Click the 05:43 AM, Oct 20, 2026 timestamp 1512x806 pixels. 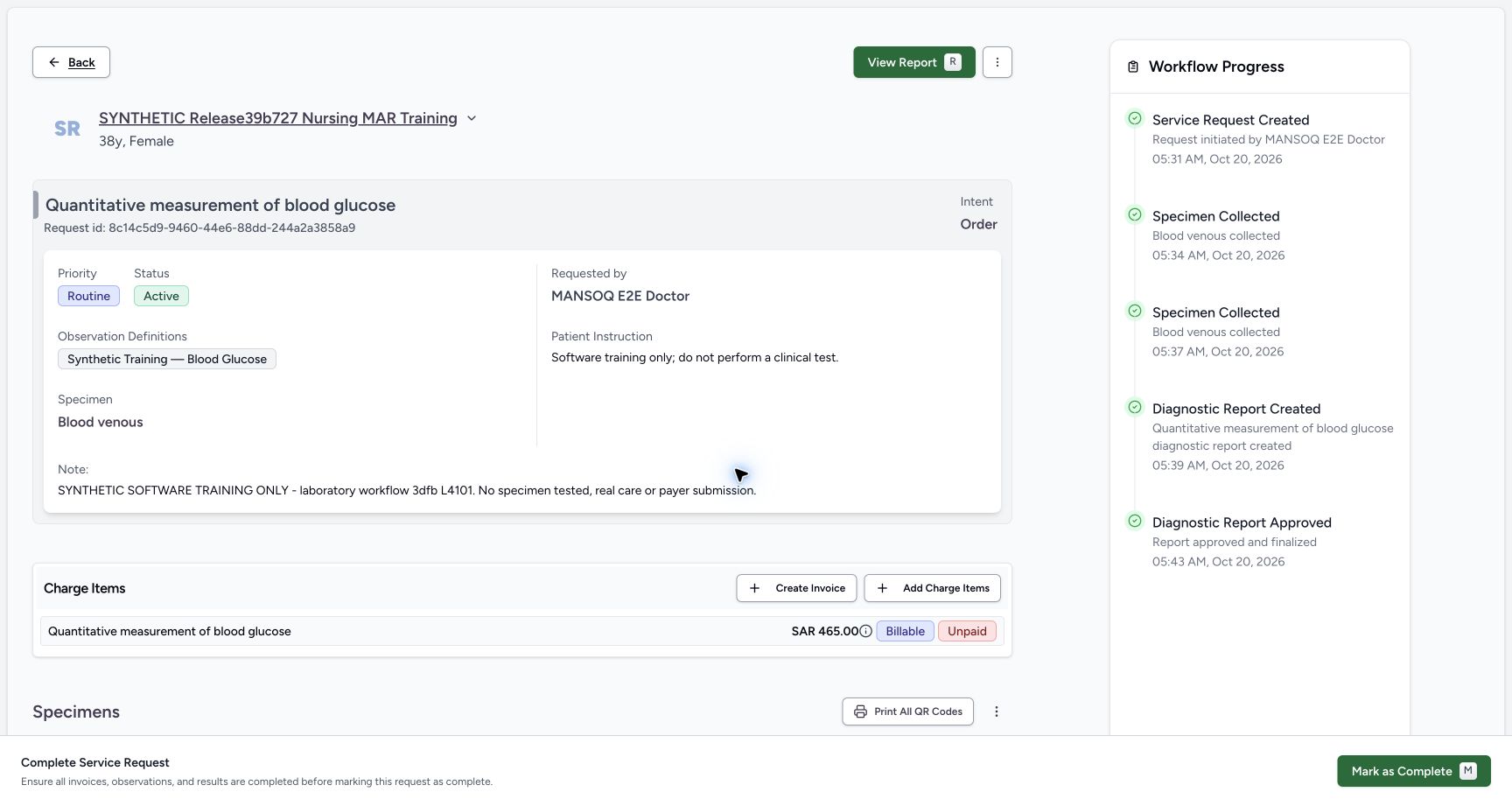1218,562
